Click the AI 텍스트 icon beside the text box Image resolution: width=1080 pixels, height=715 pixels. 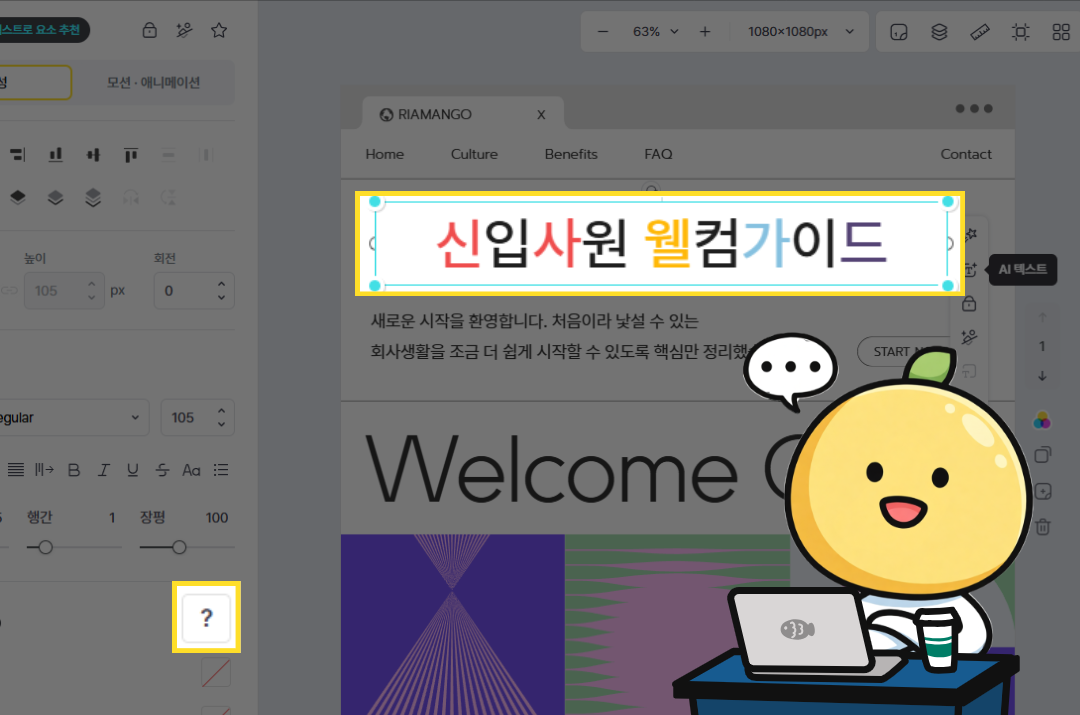point(970,269)
